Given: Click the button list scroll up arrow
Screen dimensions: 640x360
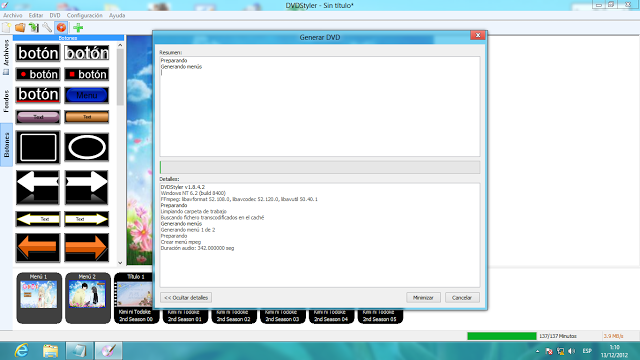Looking at the screenshot, I should [120, 45].
